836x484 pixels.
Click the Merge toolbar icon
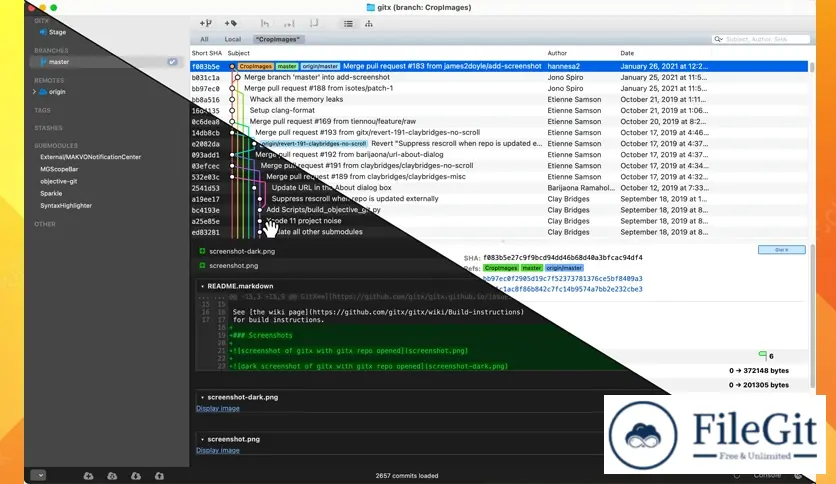(x=264, y=23)
